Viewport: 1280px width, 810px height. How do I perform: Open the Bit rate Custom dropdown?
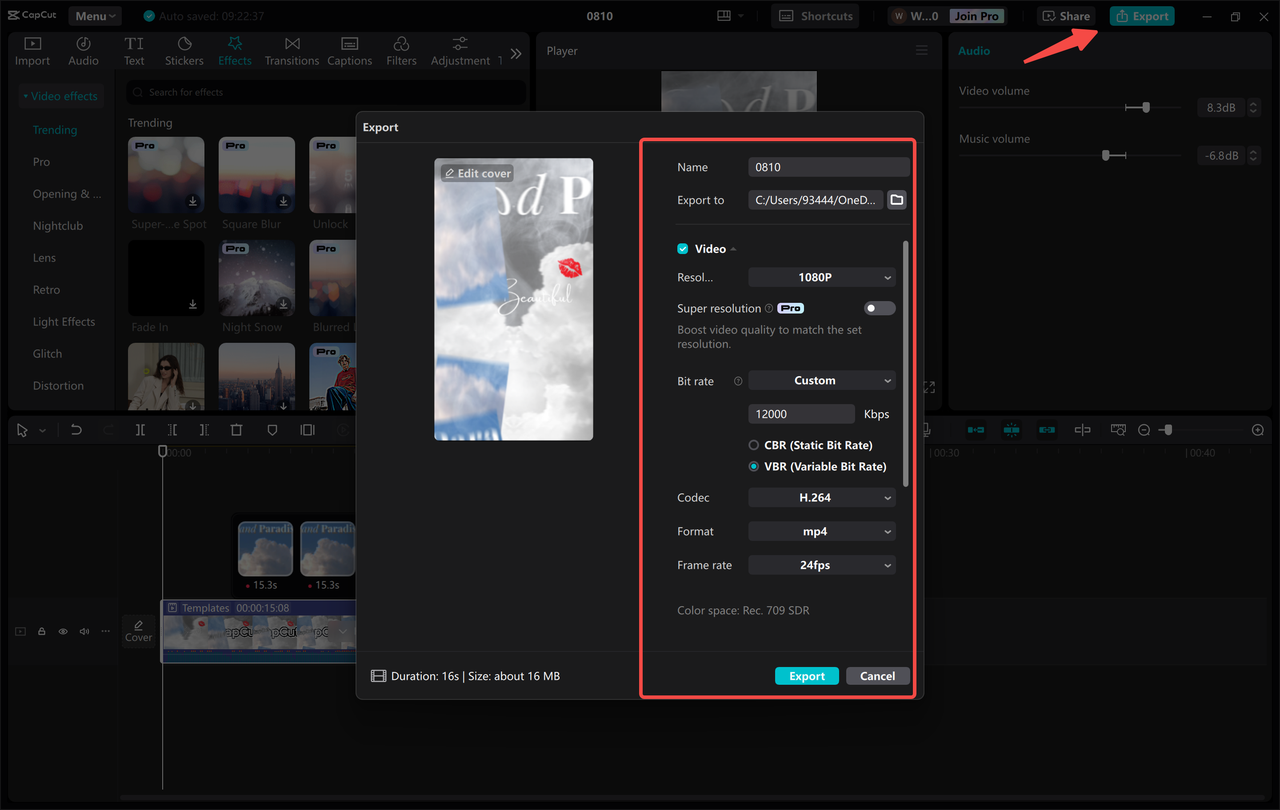822,381
